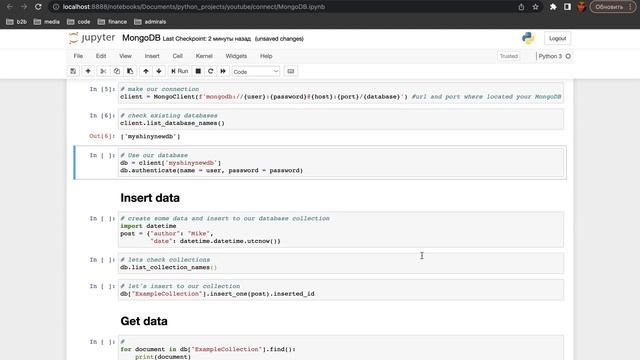Click the Last Checkpoint status text

[x=207, y=39]
